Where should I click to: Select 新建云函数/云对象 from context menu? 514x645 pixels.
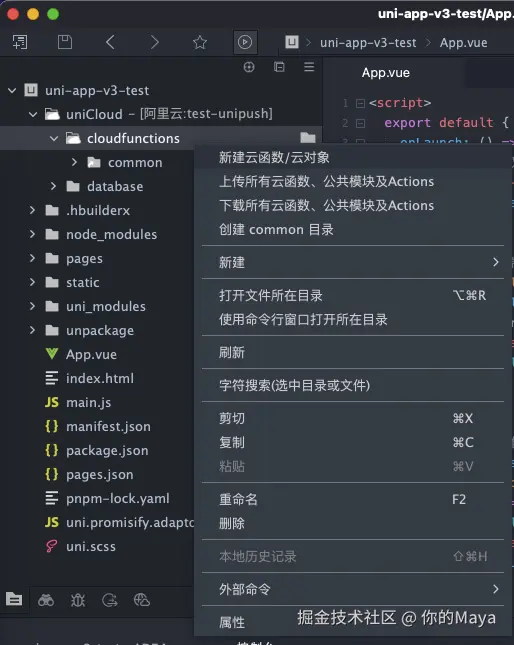pyautogui.click(x=274, y=158)
